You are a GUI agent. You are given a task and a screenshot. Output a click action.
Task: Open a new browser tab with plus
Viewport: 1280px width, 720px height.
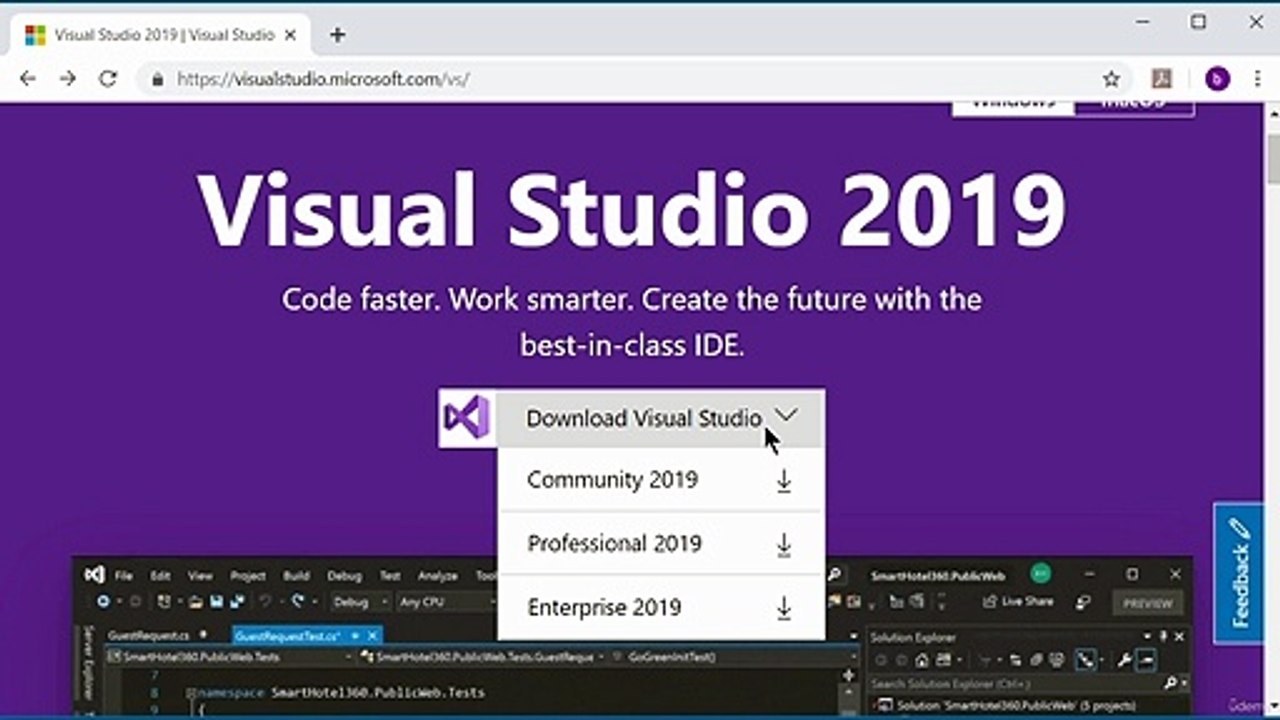coord(337,35)
